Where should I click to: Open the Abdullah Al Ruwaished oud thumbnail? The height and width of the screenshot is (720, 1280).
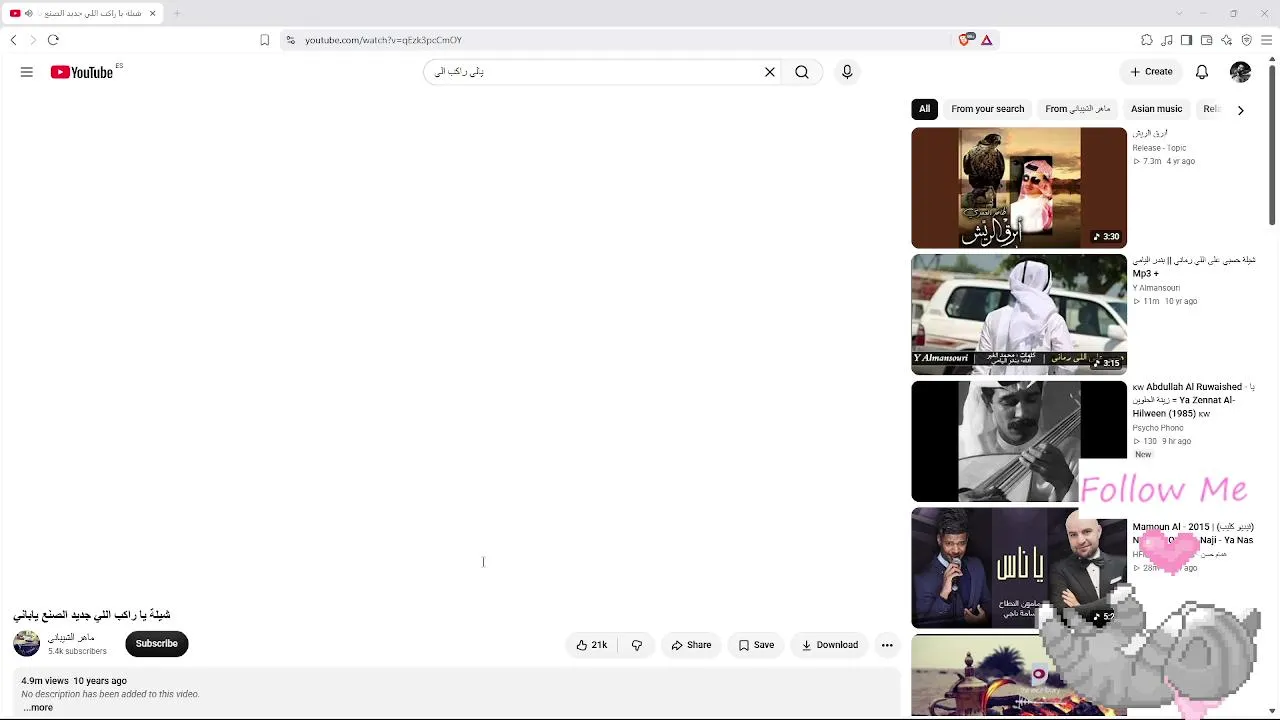(x=1019, y=441)
